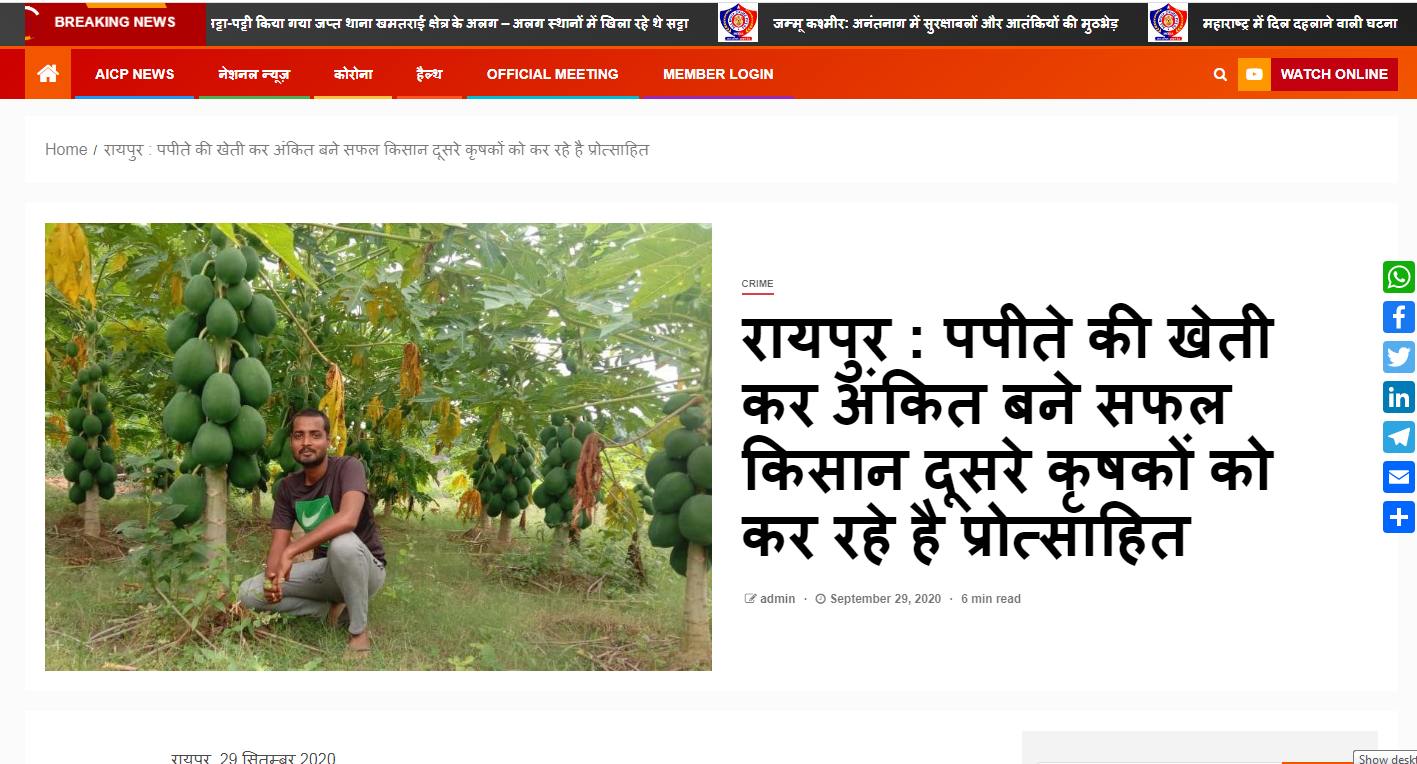Viewport: 1417px width, 764px height.
Task: Share article on Twitter icon
Action: coord(1399,357)
